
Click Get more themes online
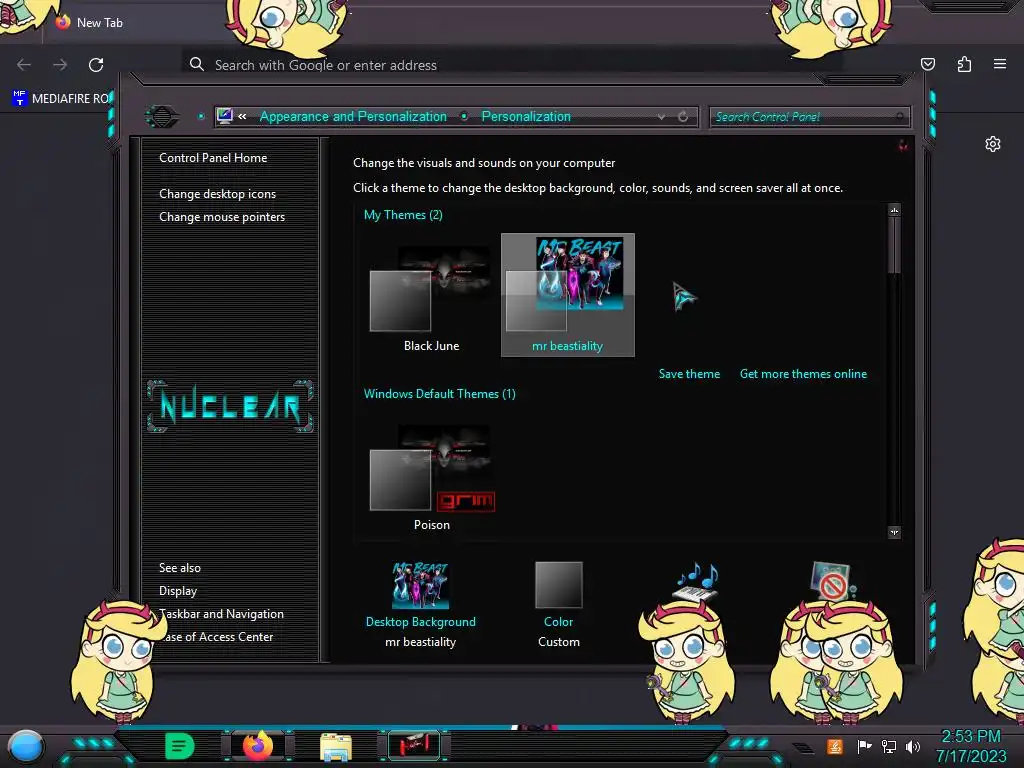tap(803, 374)
